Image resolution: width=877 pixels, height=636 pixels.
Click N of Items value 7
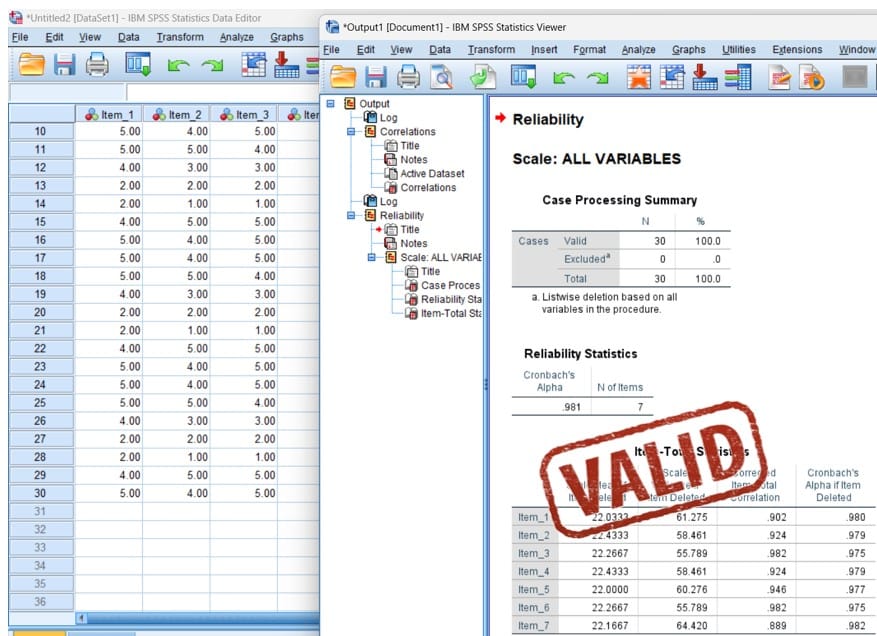pyautogui.click(x=640, y=407)
